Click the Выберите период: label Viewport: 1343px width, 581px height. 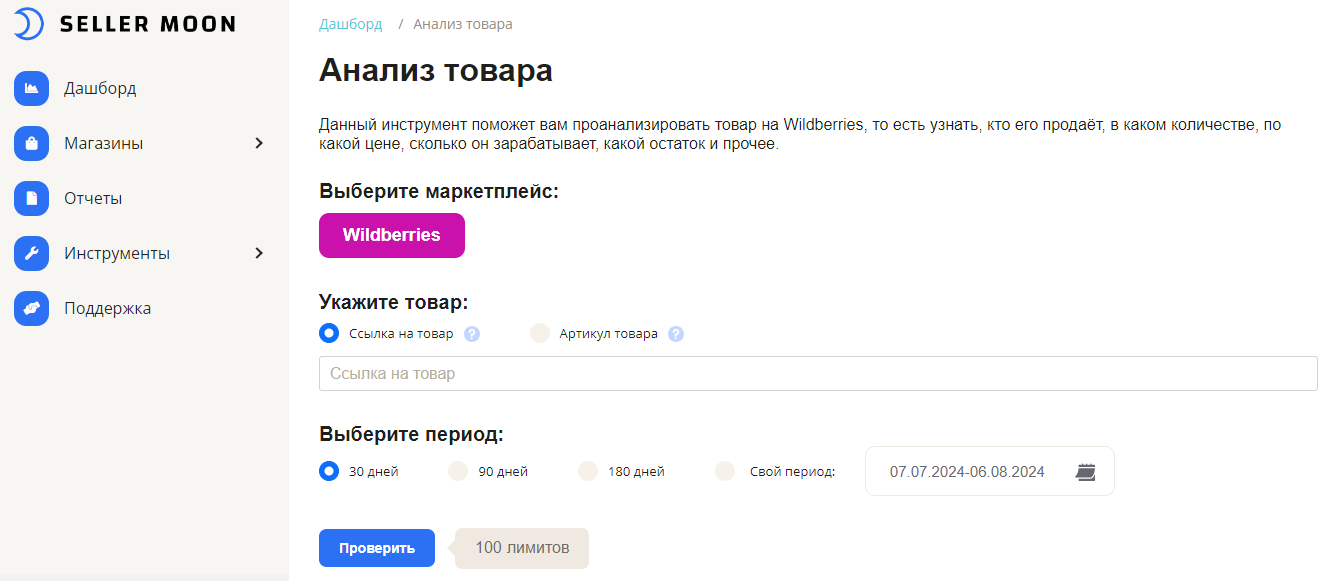(411, 434)
